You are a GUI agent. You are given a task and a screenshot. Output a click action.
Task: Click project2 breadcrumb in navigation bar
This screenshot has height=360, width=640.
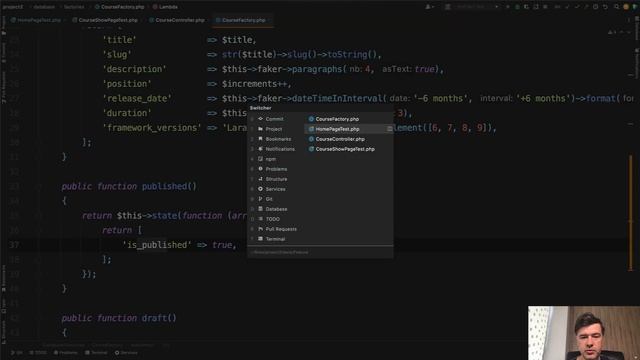tap(13, 7)
